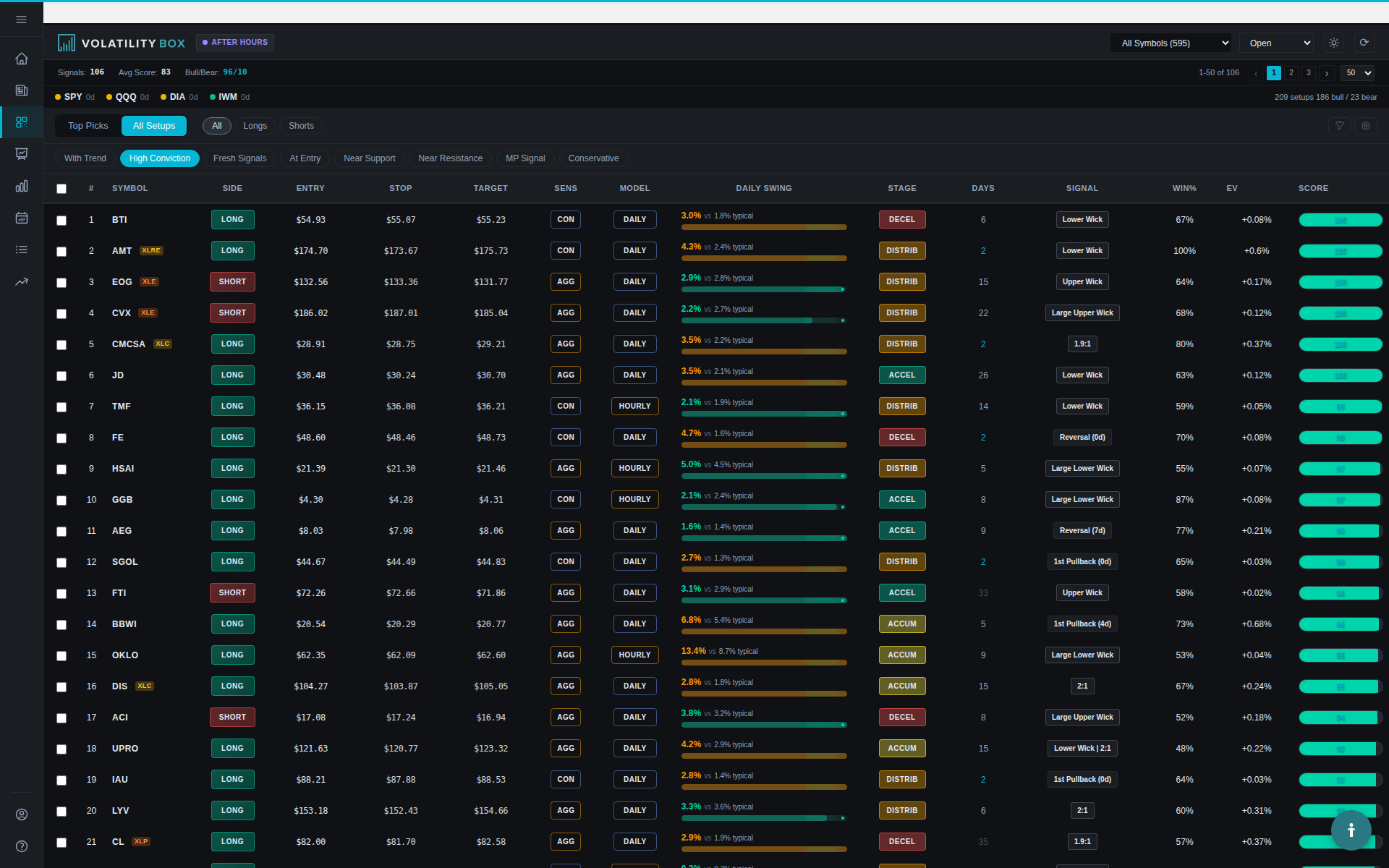Open the list sidebar icon
Image resolution: width=1389 pixels, height=868 pixels.
tap(22, 250)
